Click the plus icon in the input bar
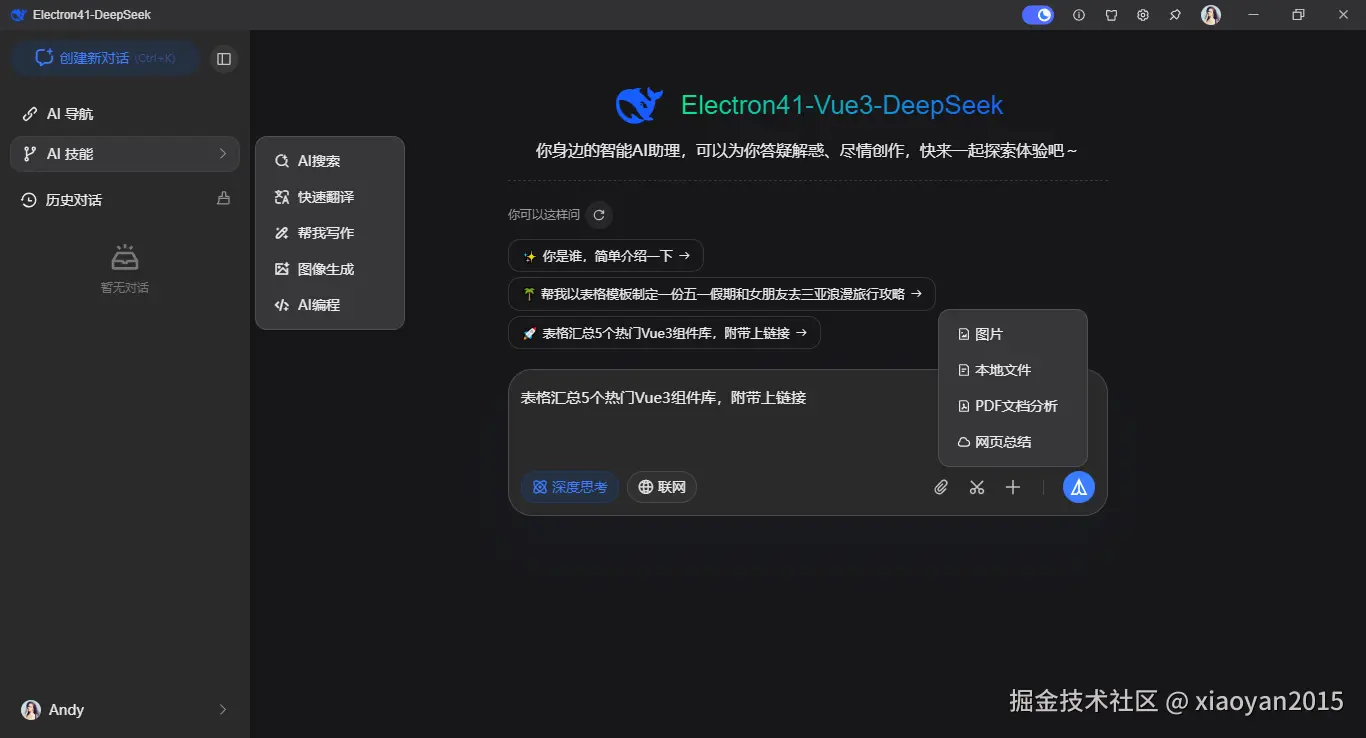The image size is (1366, 738). click(1013, 487)
